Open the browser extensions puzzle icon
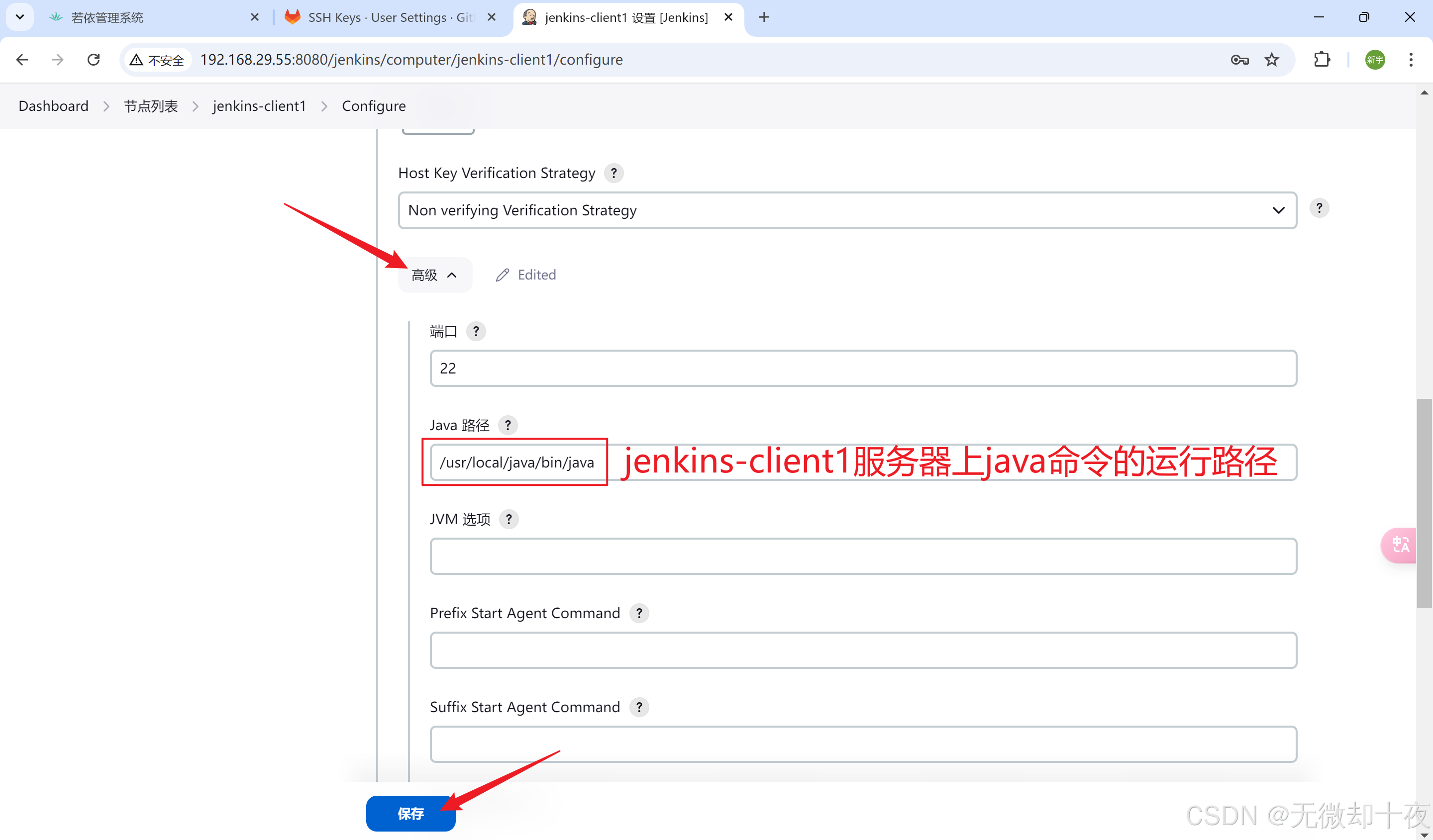This screenshot has height=840, width=1433. 1322,60
